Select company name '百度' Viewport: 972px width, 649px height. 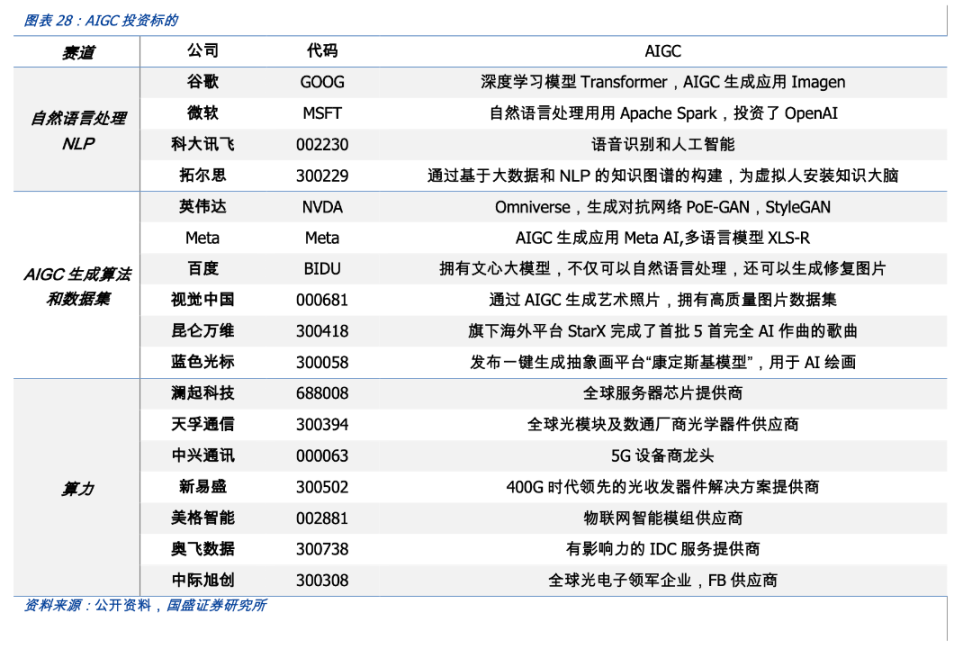tap(203, 268)
